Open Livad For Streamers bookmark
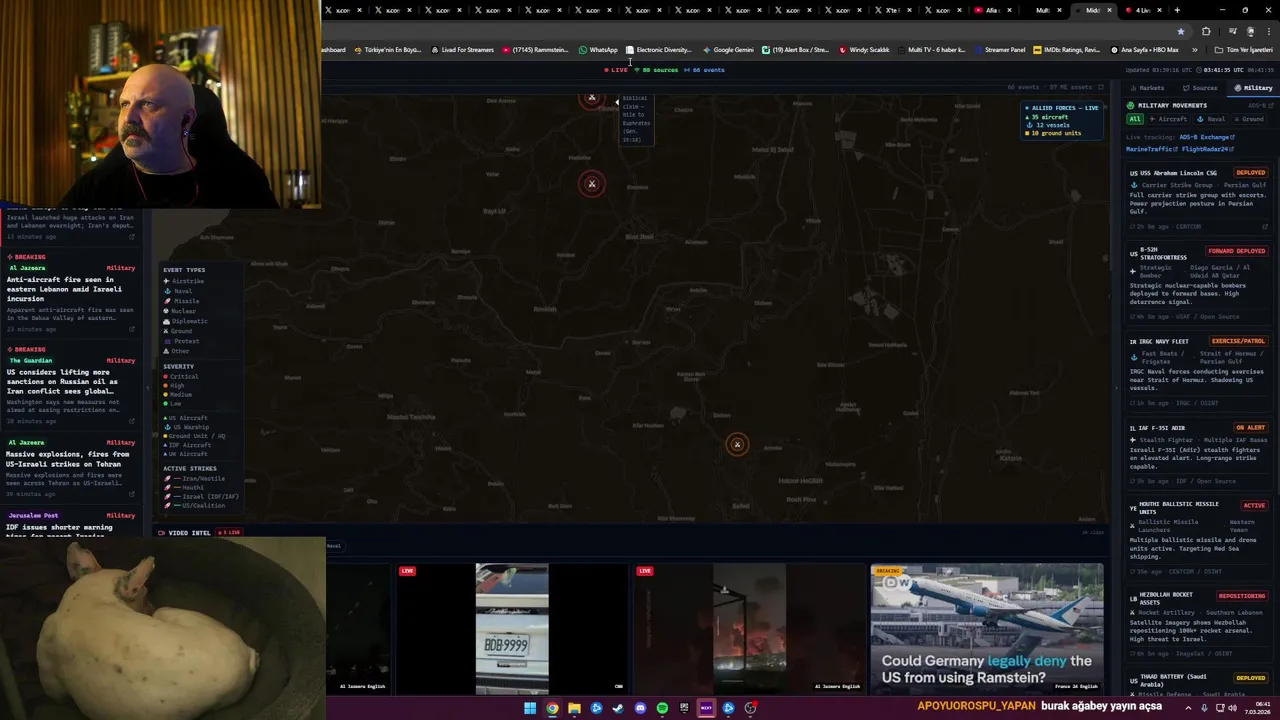Image resolution: width=1280 pixels, height=720 pixels. pyautogui.click(x=463, y=49)
